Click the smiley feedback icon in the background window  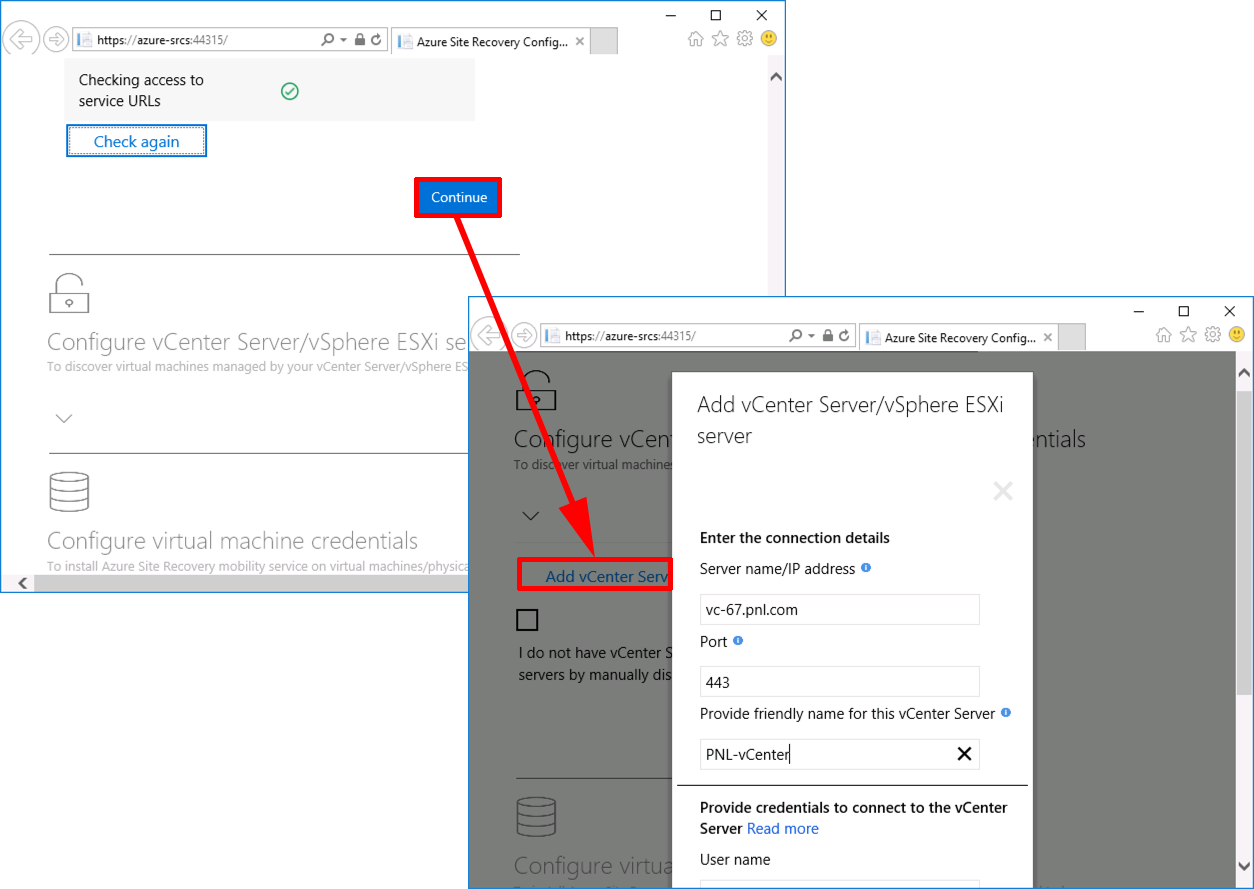[769, 39]
